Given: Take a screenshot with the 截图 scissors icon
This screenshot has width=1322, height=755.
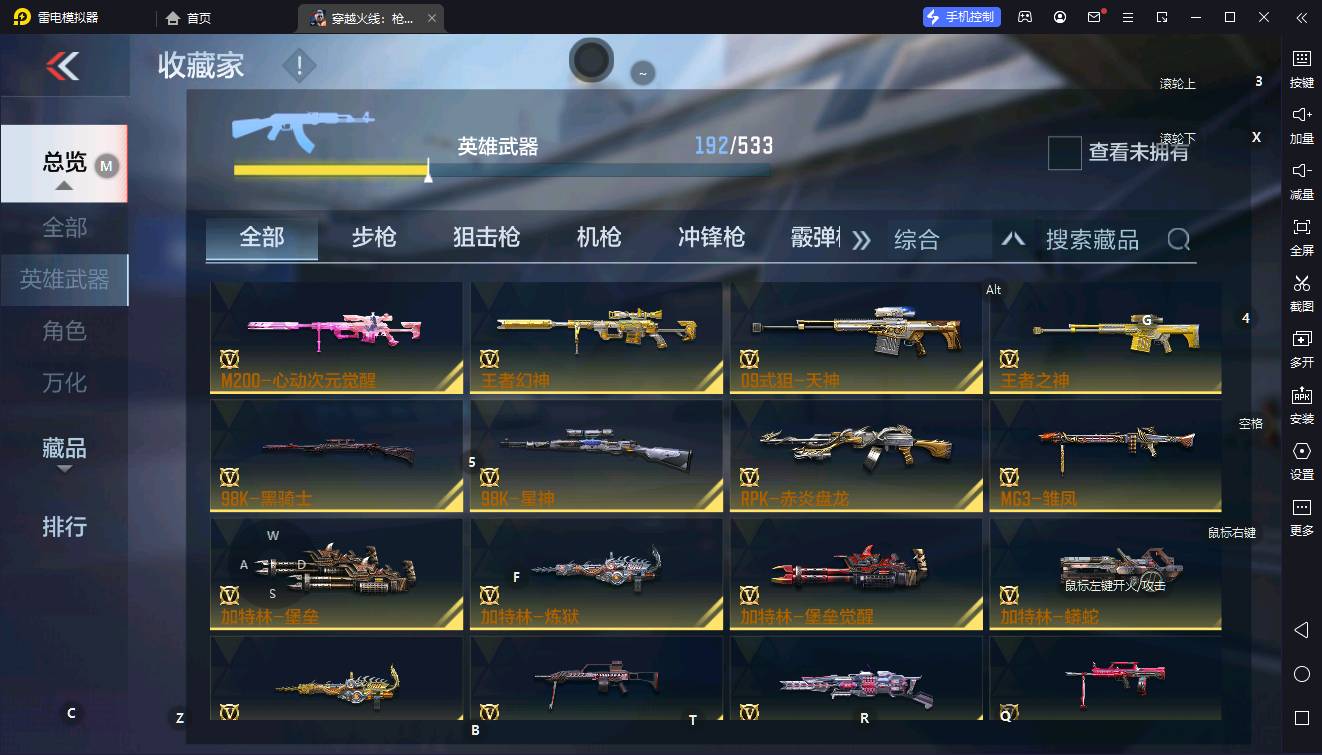Looking at the screenshot, I should pyautogui.click(x=1302, y=292).
